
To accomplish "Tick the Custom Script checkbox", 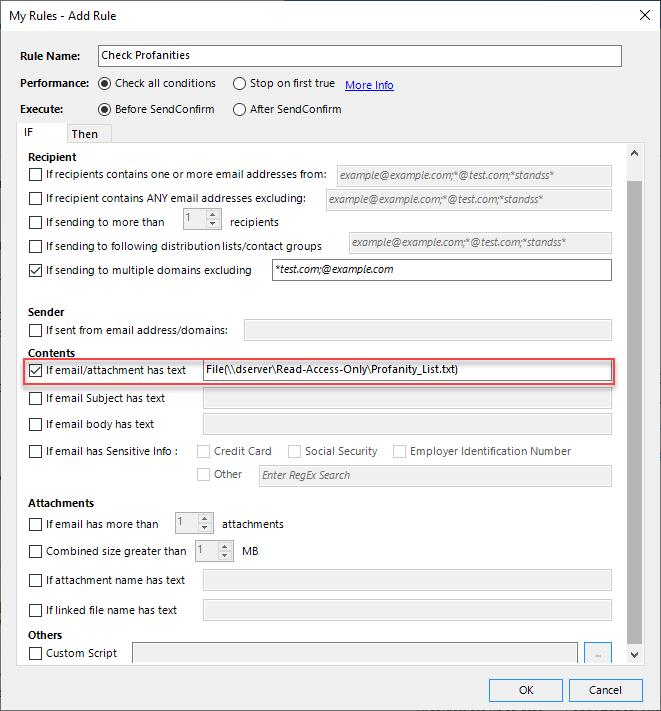I will 35,653.
